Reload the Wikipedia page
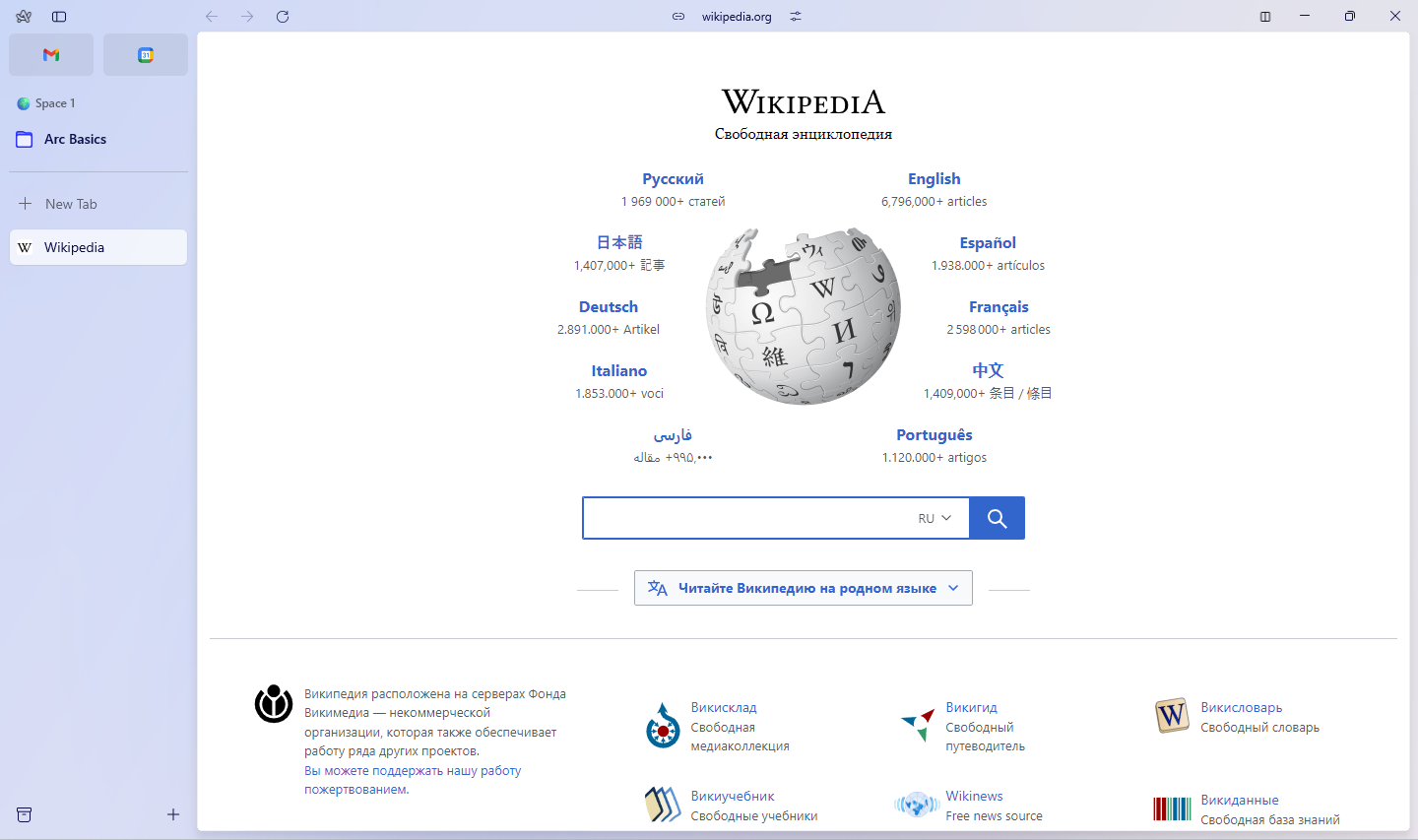 click(x=282, y=16)
